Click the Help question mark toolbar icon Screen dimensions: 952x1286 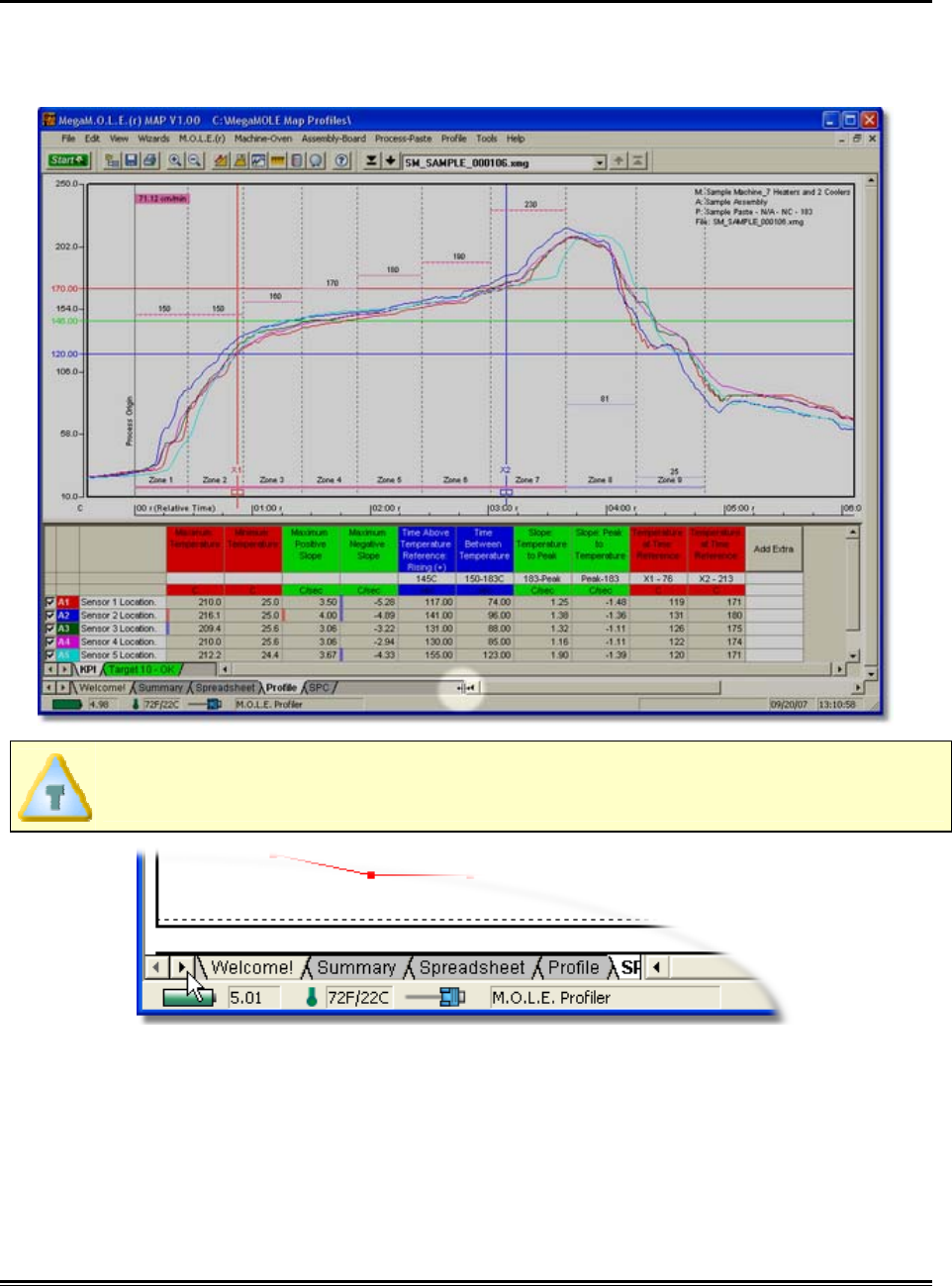point(341,160)
